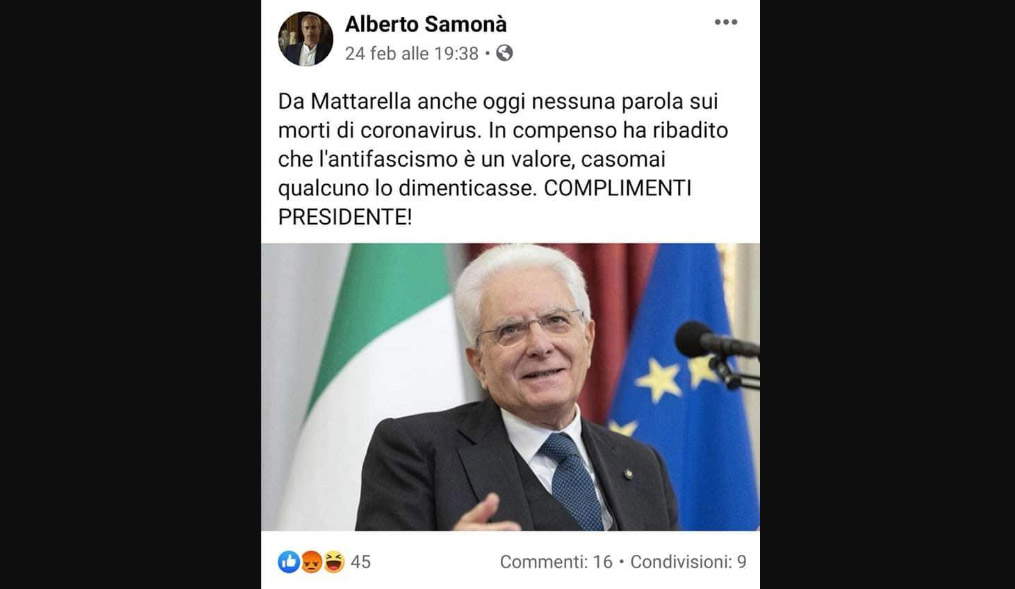Click Alberto Samonà's profile picture

point(306,39)
